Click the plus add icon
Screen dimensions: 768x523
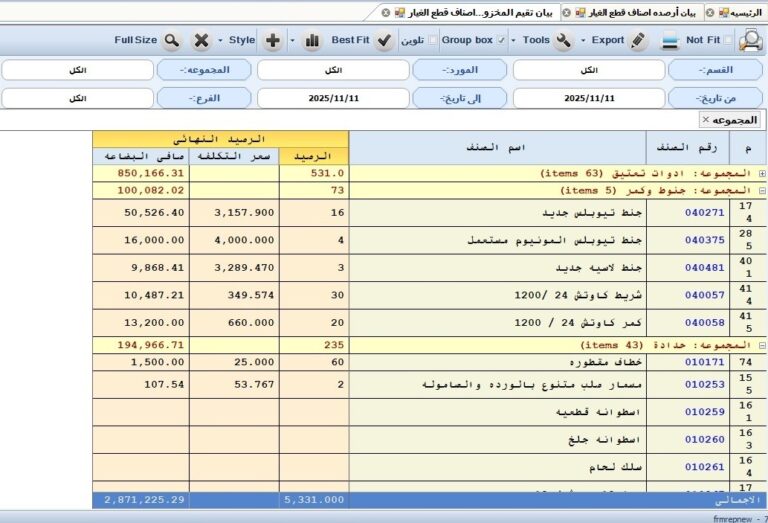tap(273, 40)
